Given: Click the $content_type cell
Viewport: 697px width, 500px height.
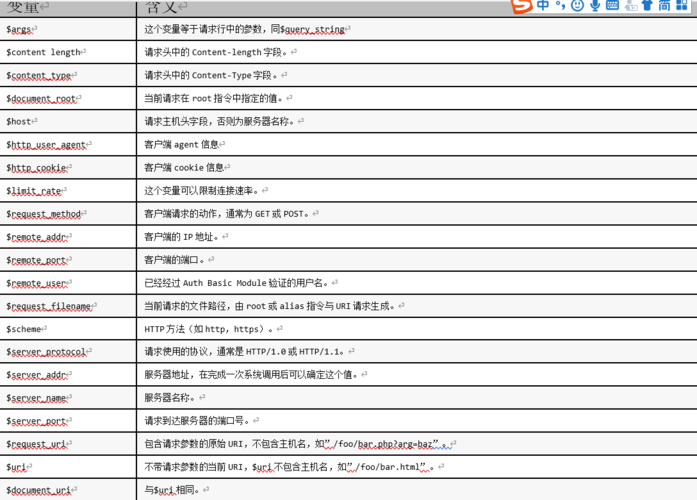Looking at the screenshot, I should [68, 75].
